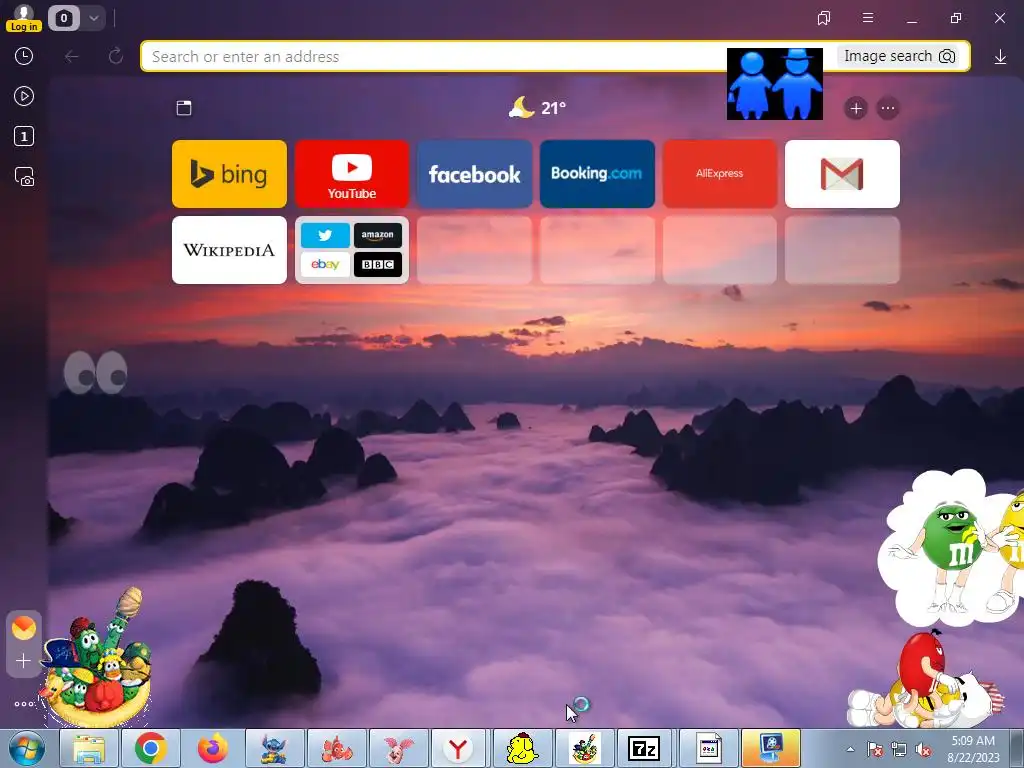Click the Yandex Browser taskbar icon
This screenshot has height=768, width=1024.
458,748
